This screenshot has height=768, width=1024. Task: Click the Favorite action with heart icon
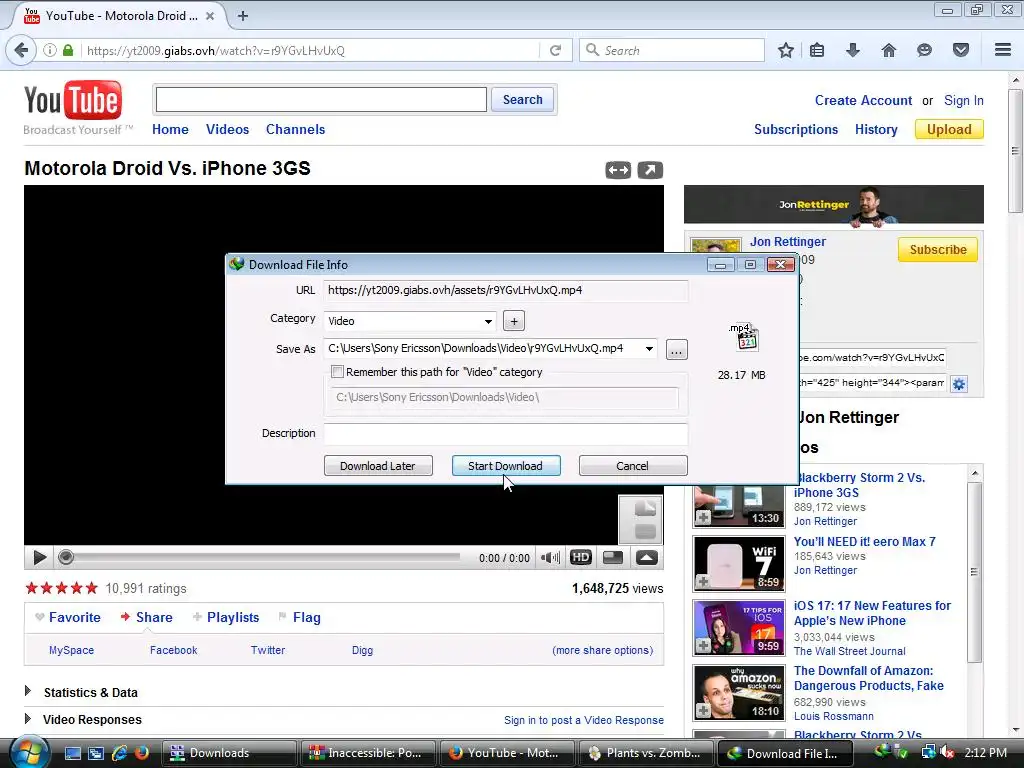point(67,617)
